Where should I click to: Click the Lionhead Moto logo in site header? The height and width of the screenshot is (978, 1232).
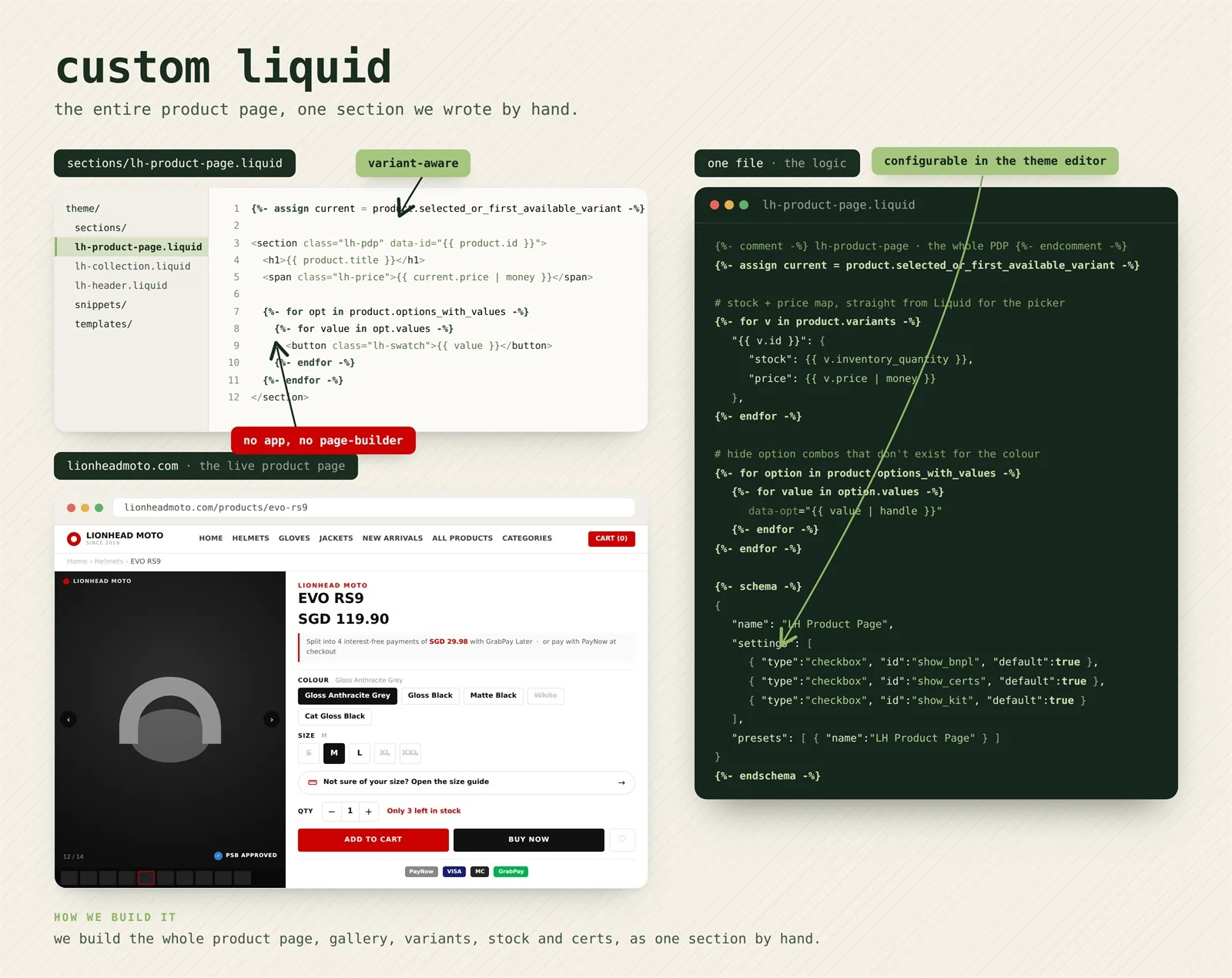tap(115, 538)
